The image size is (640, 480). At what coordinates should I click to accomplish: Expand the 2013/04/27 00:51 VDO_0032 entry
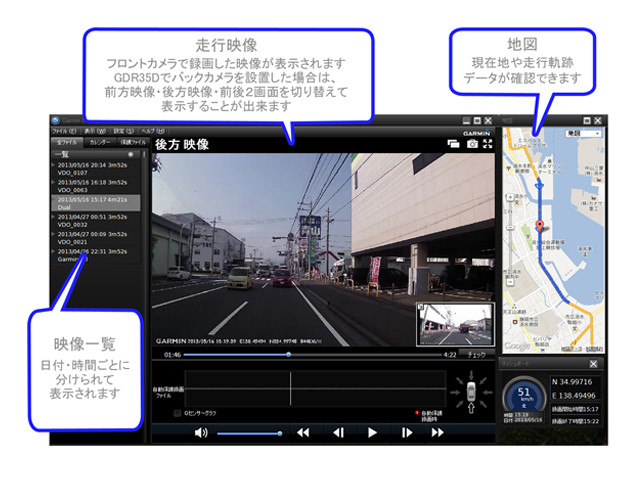[53, 217]
